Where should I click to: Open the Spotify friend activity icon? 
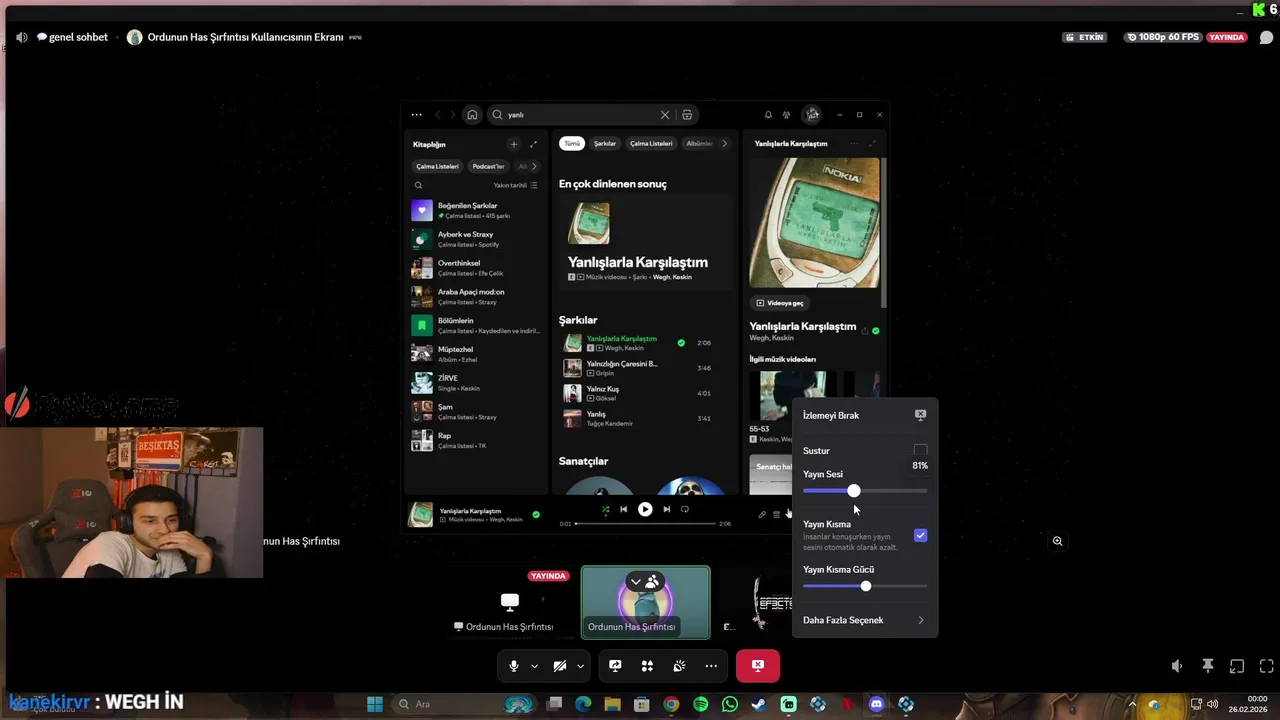pos(786,115)
